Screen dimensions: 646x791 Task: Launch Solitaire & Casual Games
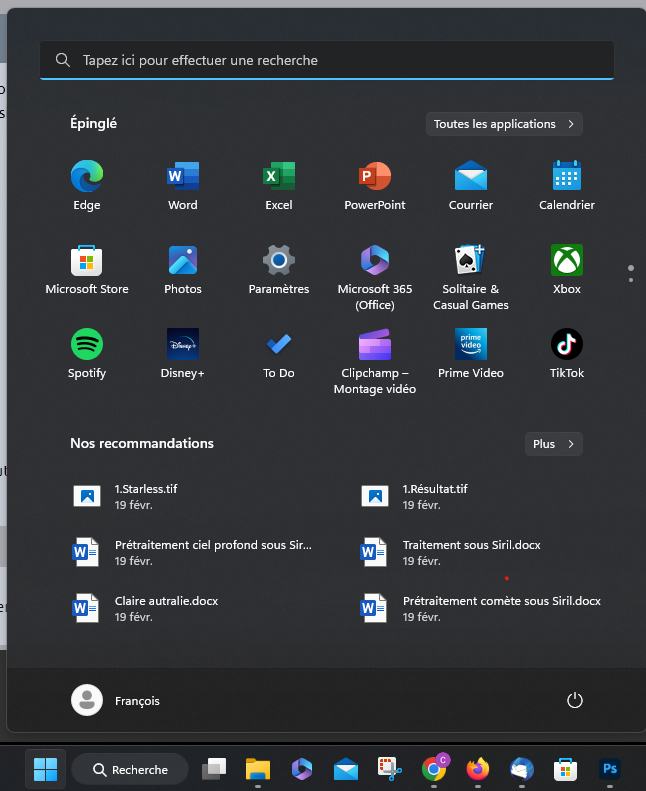point(471,278)
